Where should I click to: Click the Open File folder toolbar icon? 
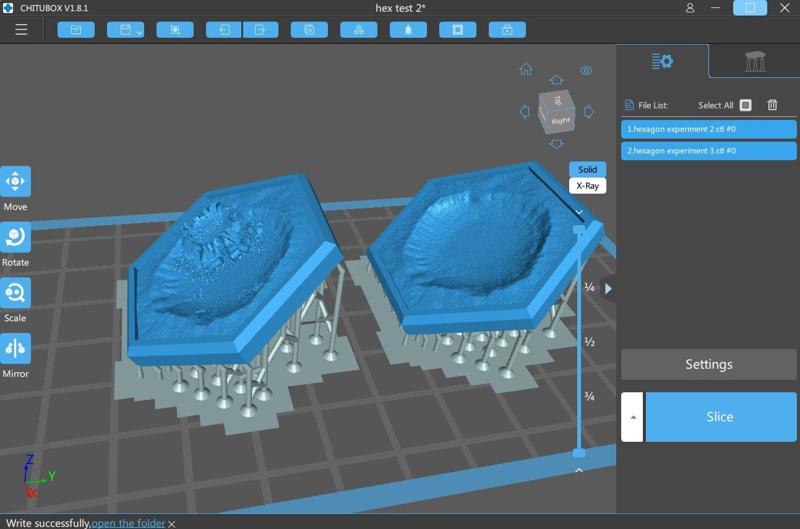[76, 30]
